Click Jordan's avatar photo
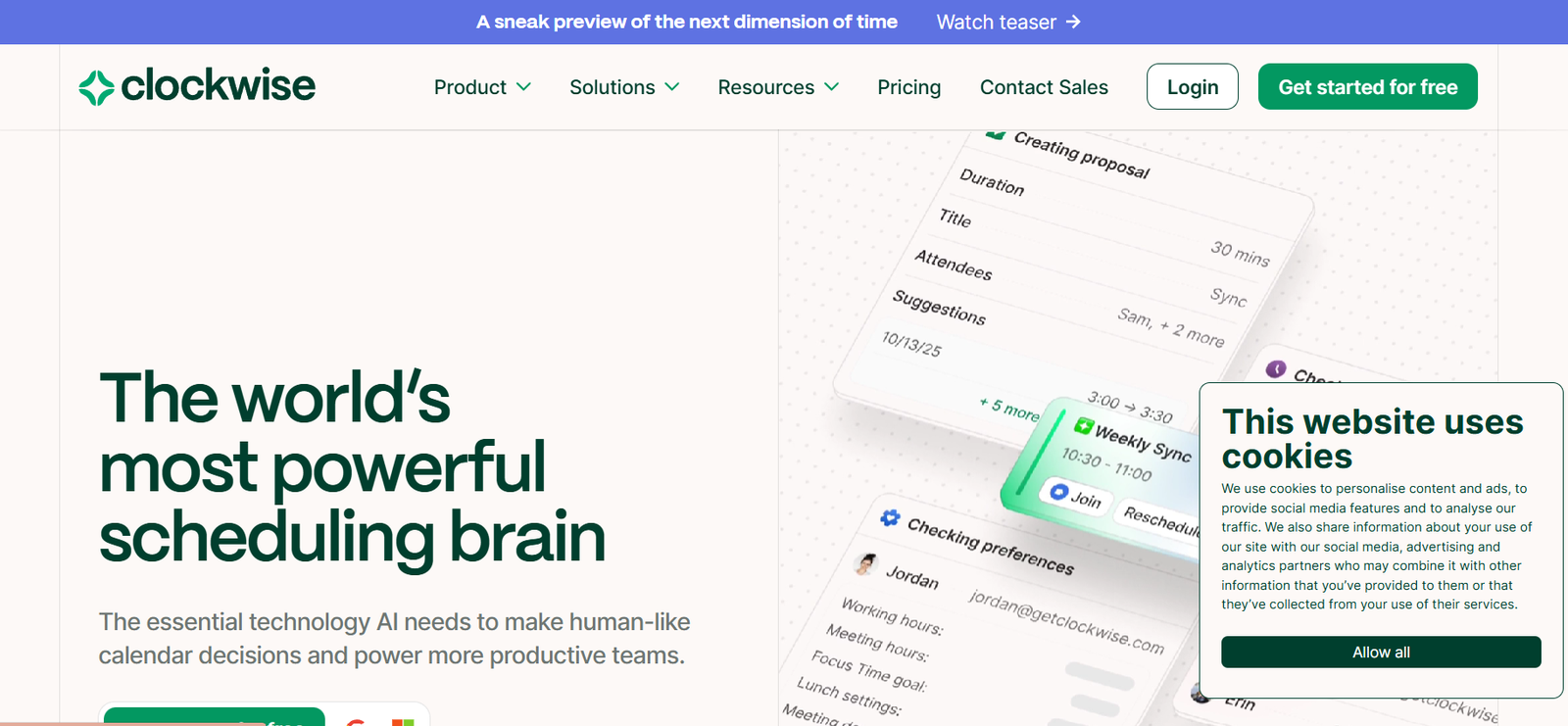Screen dimensions: 1568x726 tap(865, 563)
